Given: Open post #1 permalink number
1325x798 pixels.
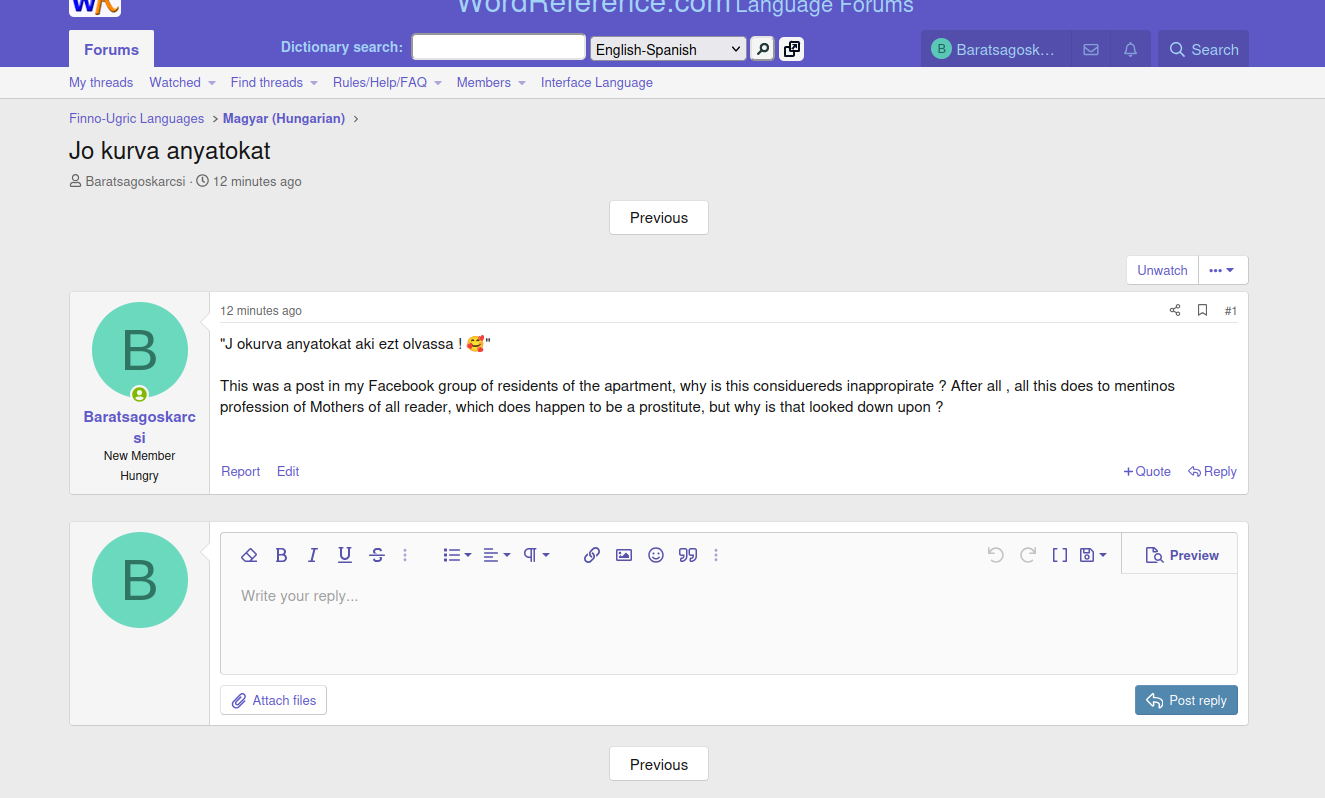Looking at the screenshot, I should (1231, 311).
